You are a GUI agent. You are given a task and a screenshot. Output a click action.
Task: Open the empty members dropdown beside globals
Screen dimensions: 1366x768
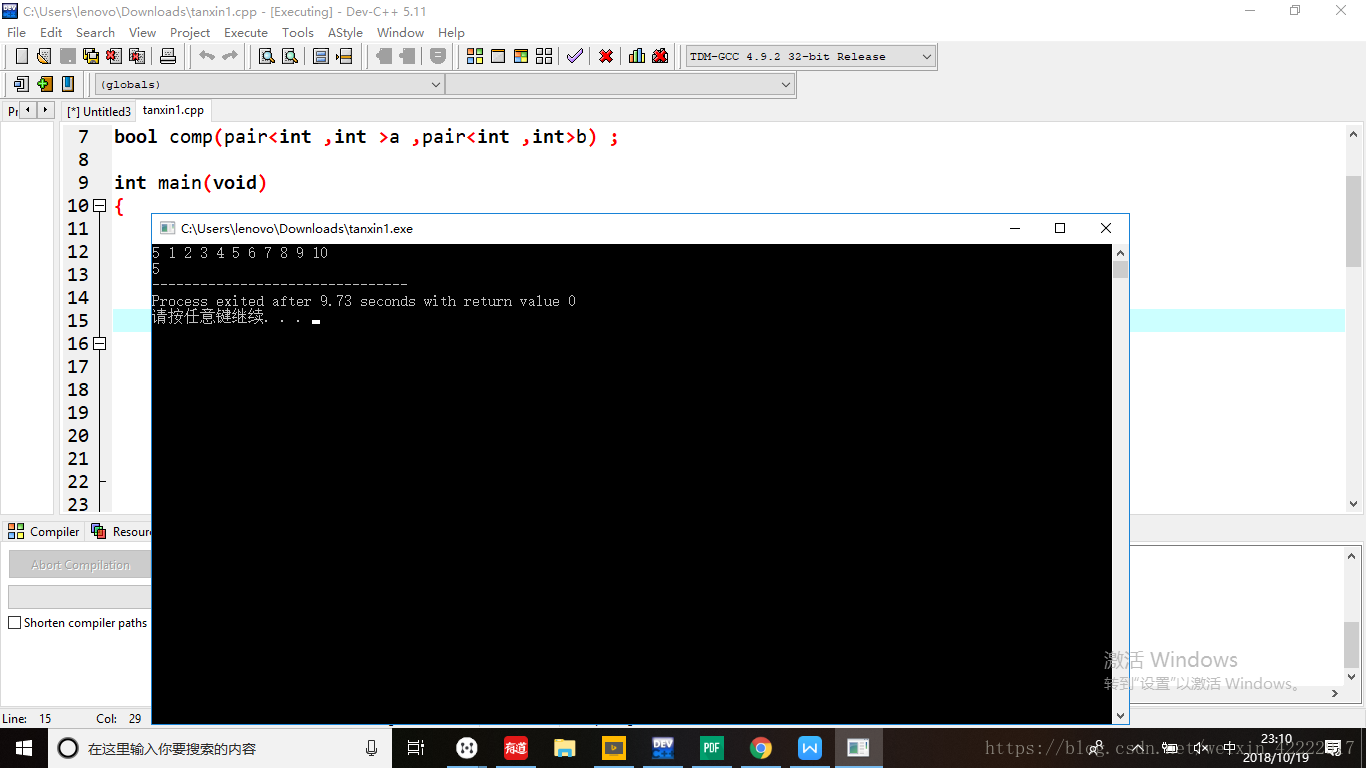[x=620, y=85]
